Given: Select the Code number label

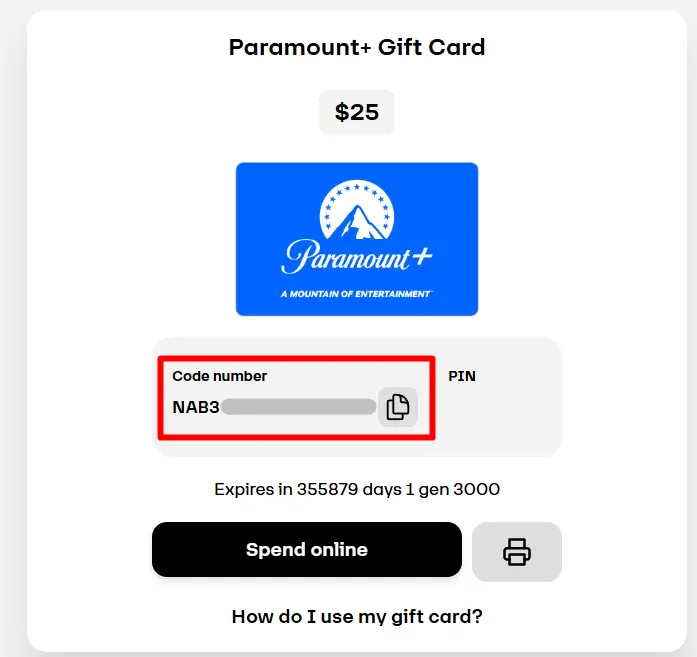Looking at the screenshot, I should coord(220,376).
